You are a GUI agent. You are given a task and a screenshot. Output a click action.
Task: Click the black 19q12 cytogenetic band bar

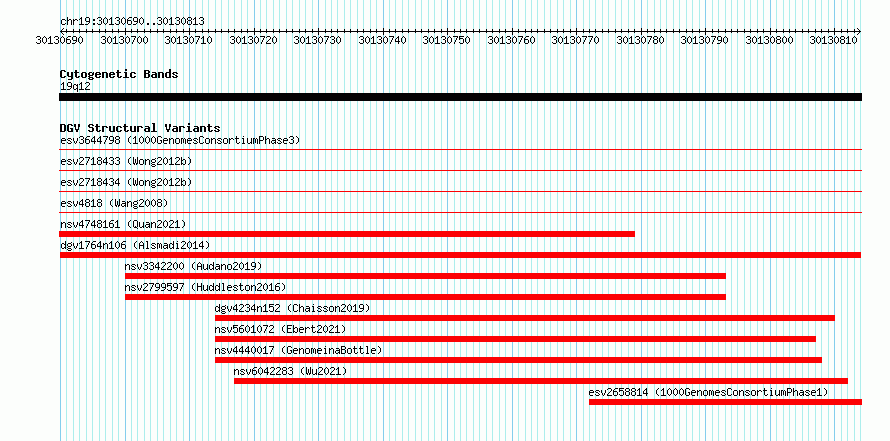(x=460, y=97)
